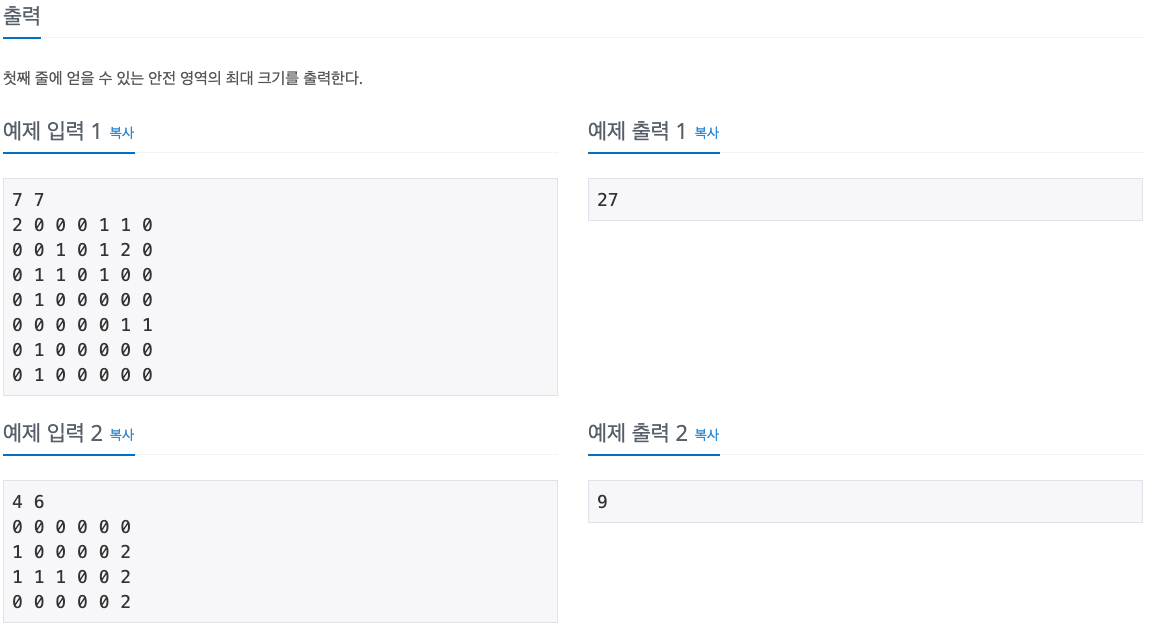Image resolution: width=1153 pixels, height=634 pixels.
Task: Click the 예제 출력 2 heading
Action: coord(638,433)
